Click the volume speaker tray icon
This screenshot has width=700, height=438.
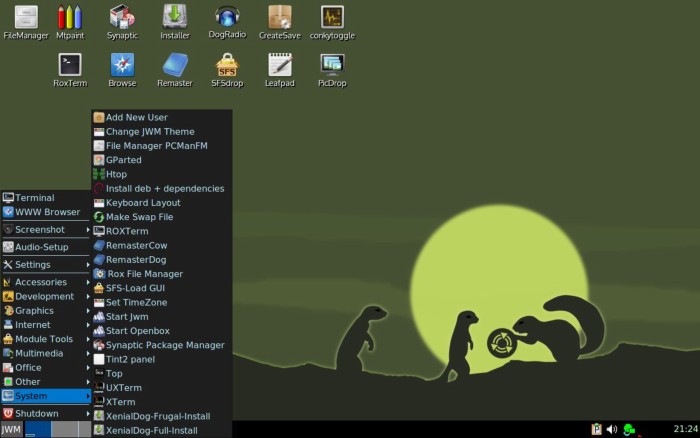[x=612, y=429]
